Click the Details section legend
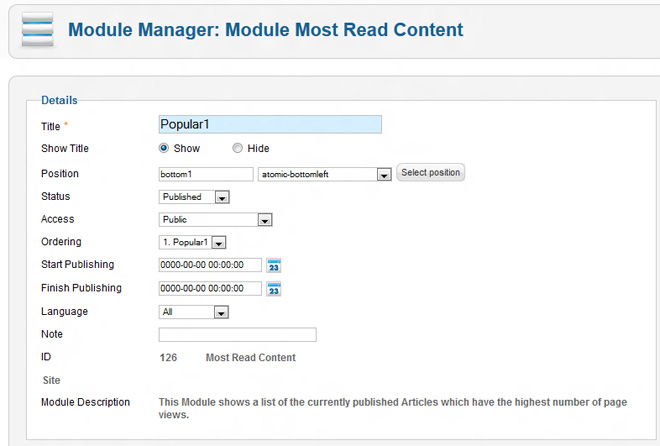660x446 pixels. click(59, 100)
